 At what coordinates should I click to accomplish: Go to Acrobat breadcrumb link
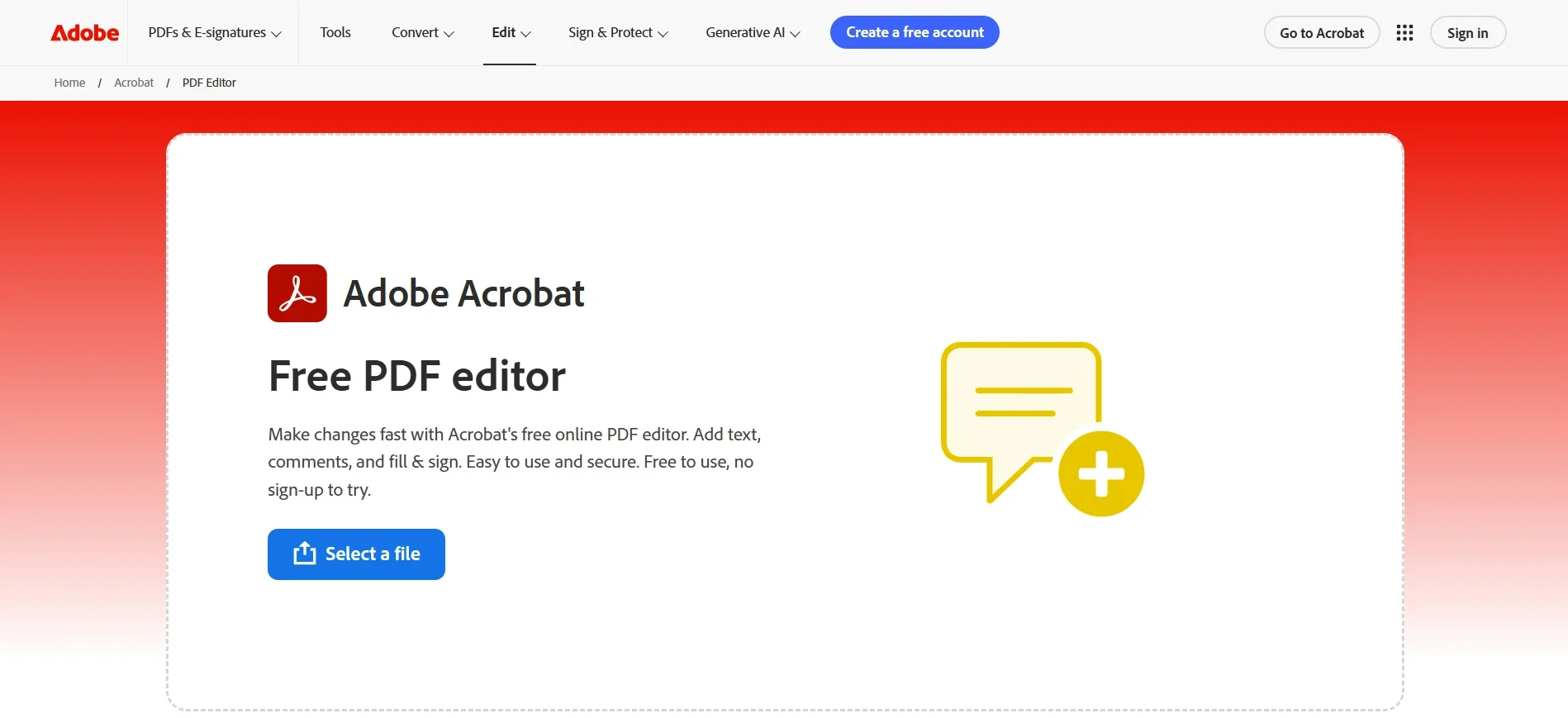[x=134, y=83]
